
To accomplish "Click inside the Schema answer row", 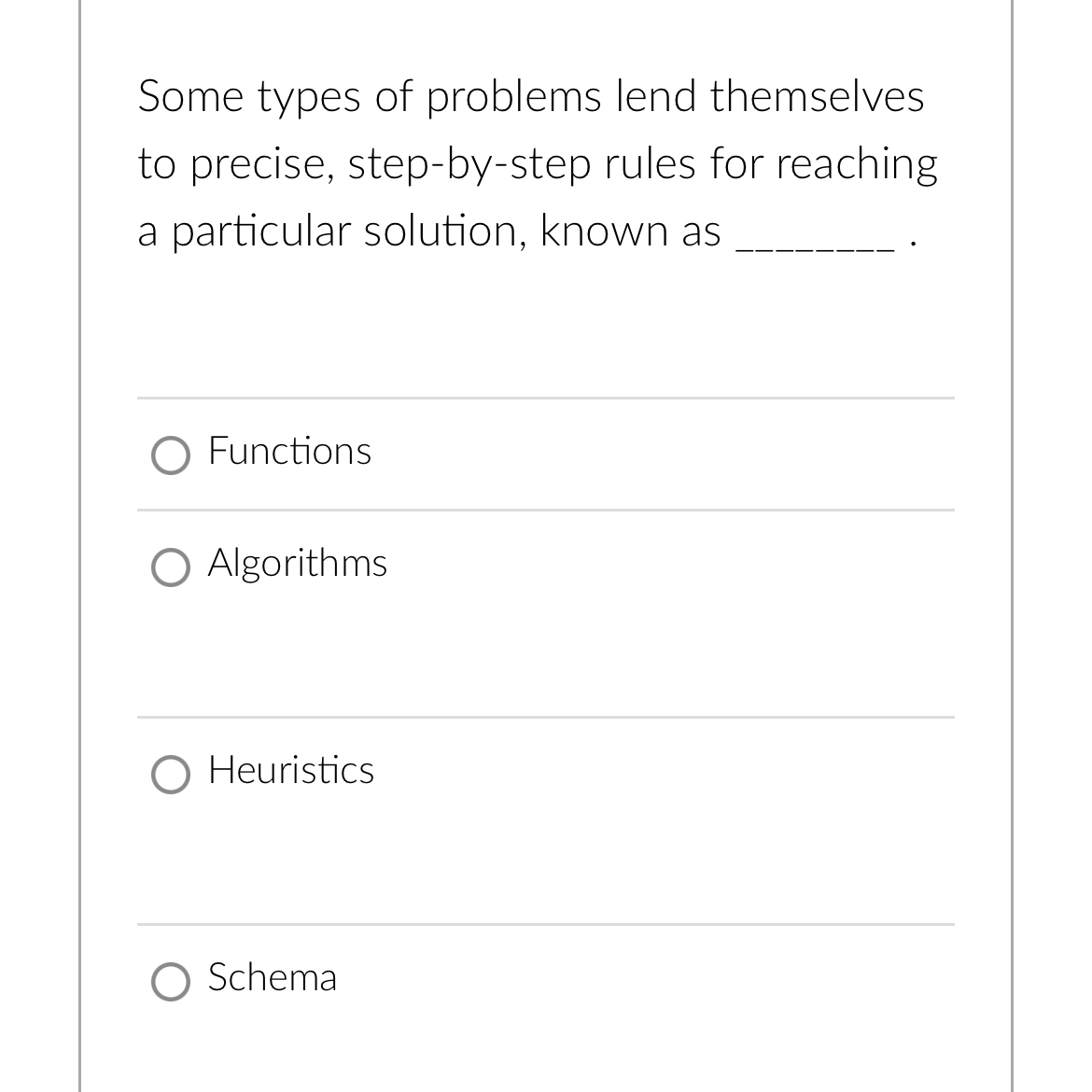I will [546, 989].
